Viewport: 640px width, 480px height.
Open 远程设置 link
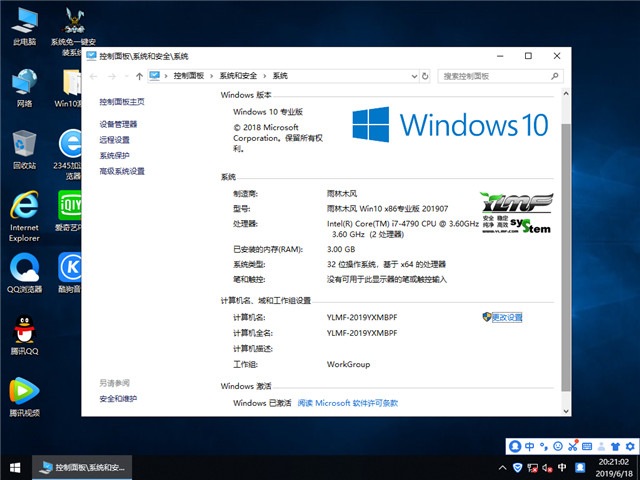[x=114, y=140]
